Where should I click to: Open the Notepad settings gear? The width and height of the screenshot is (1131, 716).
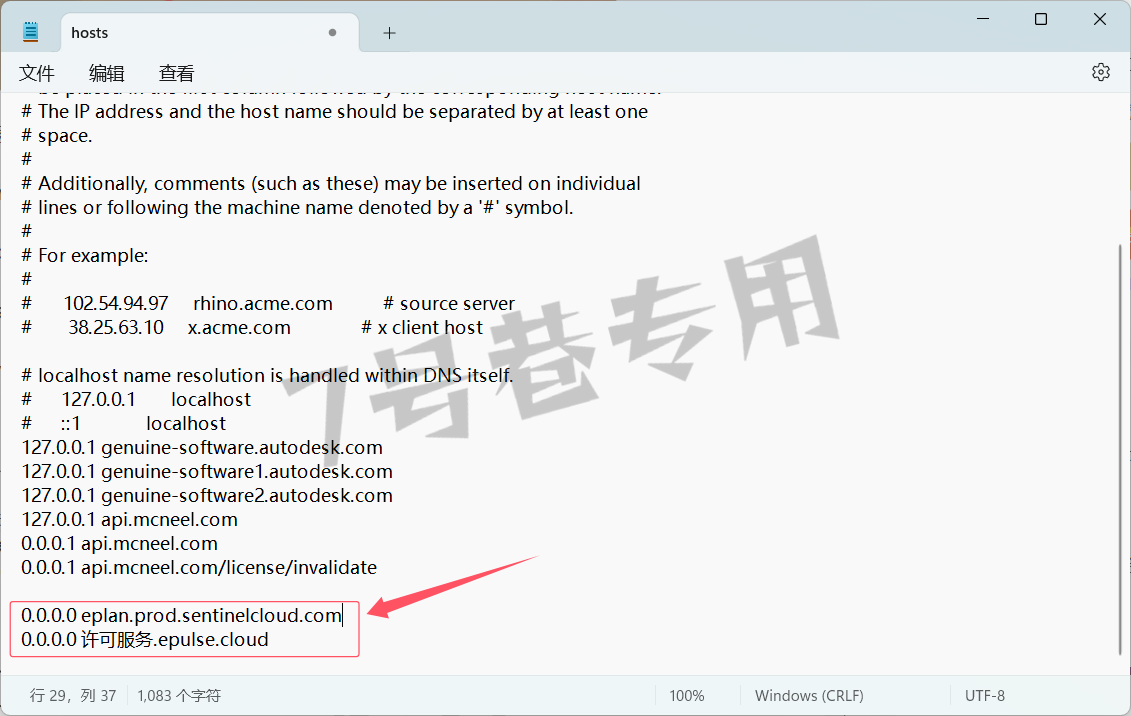tap(1101, 72)
